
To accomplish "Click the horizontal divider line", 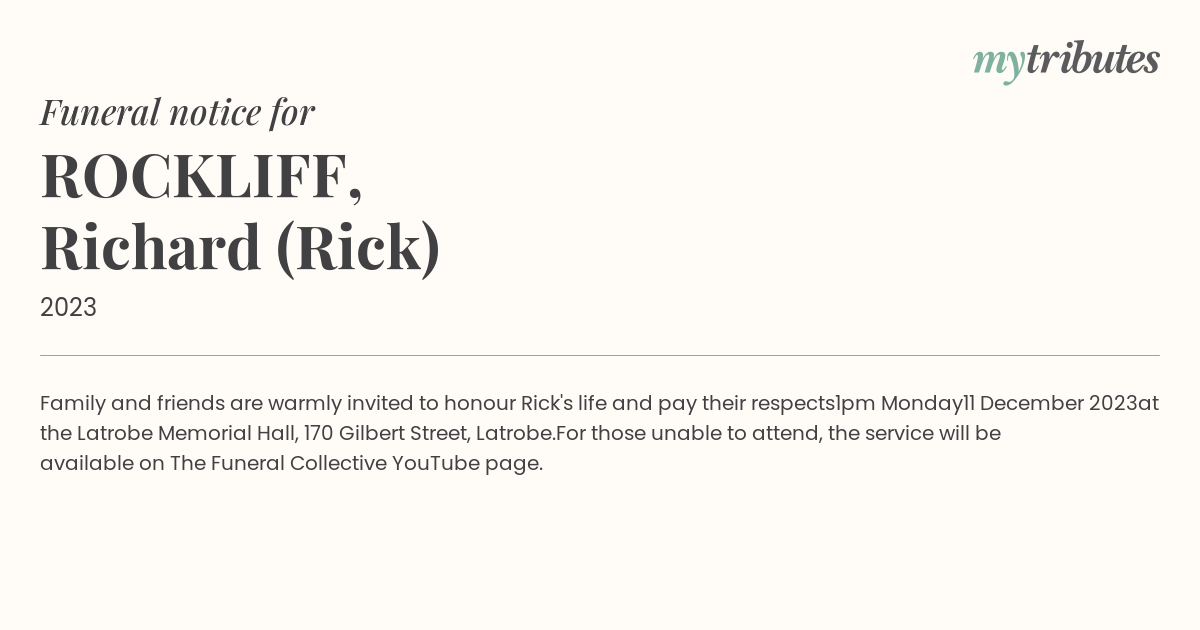I will point(600,355).
